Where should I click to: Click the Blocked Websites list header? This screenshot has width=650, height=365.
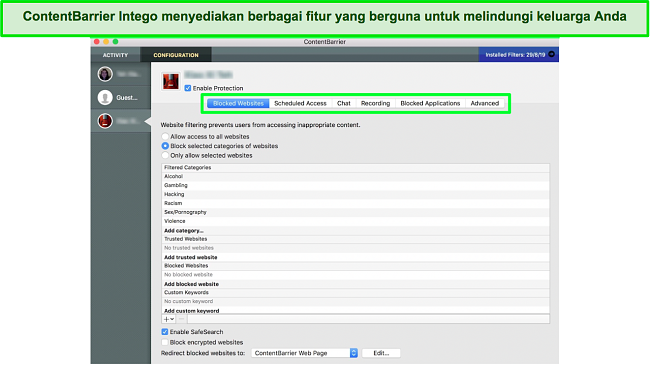point(355,266)
